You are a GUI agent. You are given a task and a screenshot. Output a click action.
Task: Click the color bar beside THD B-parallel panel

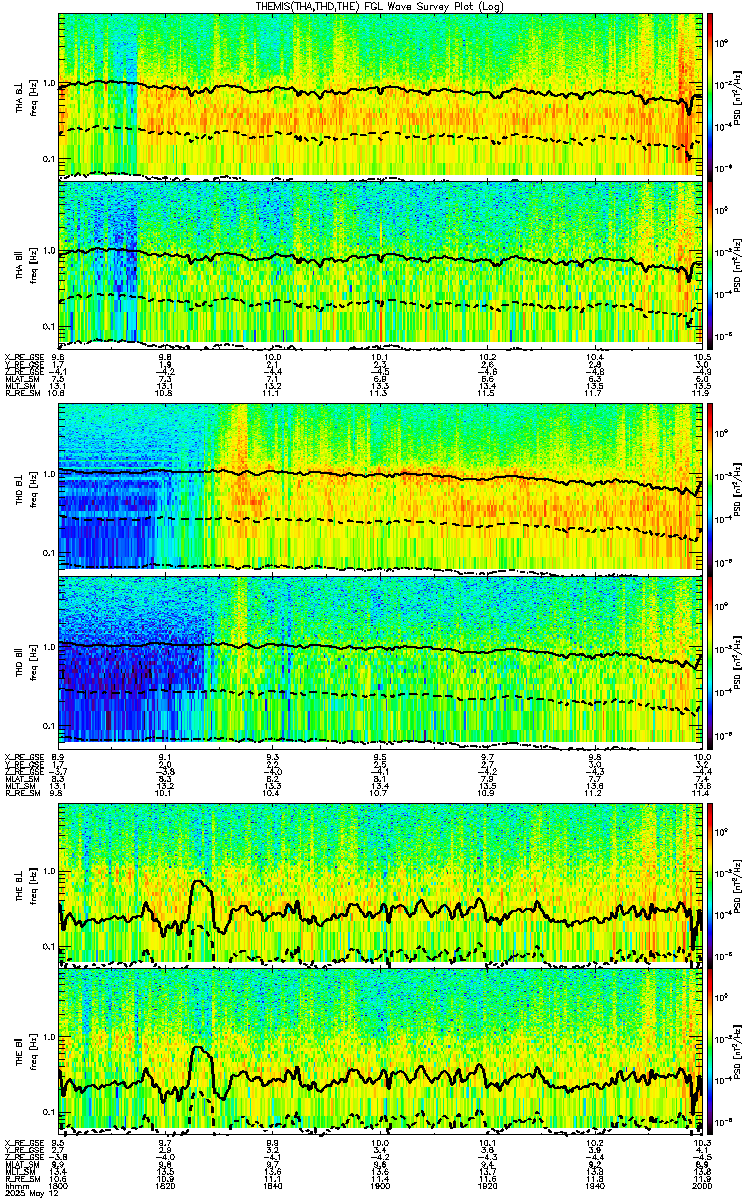click(710, 659)
